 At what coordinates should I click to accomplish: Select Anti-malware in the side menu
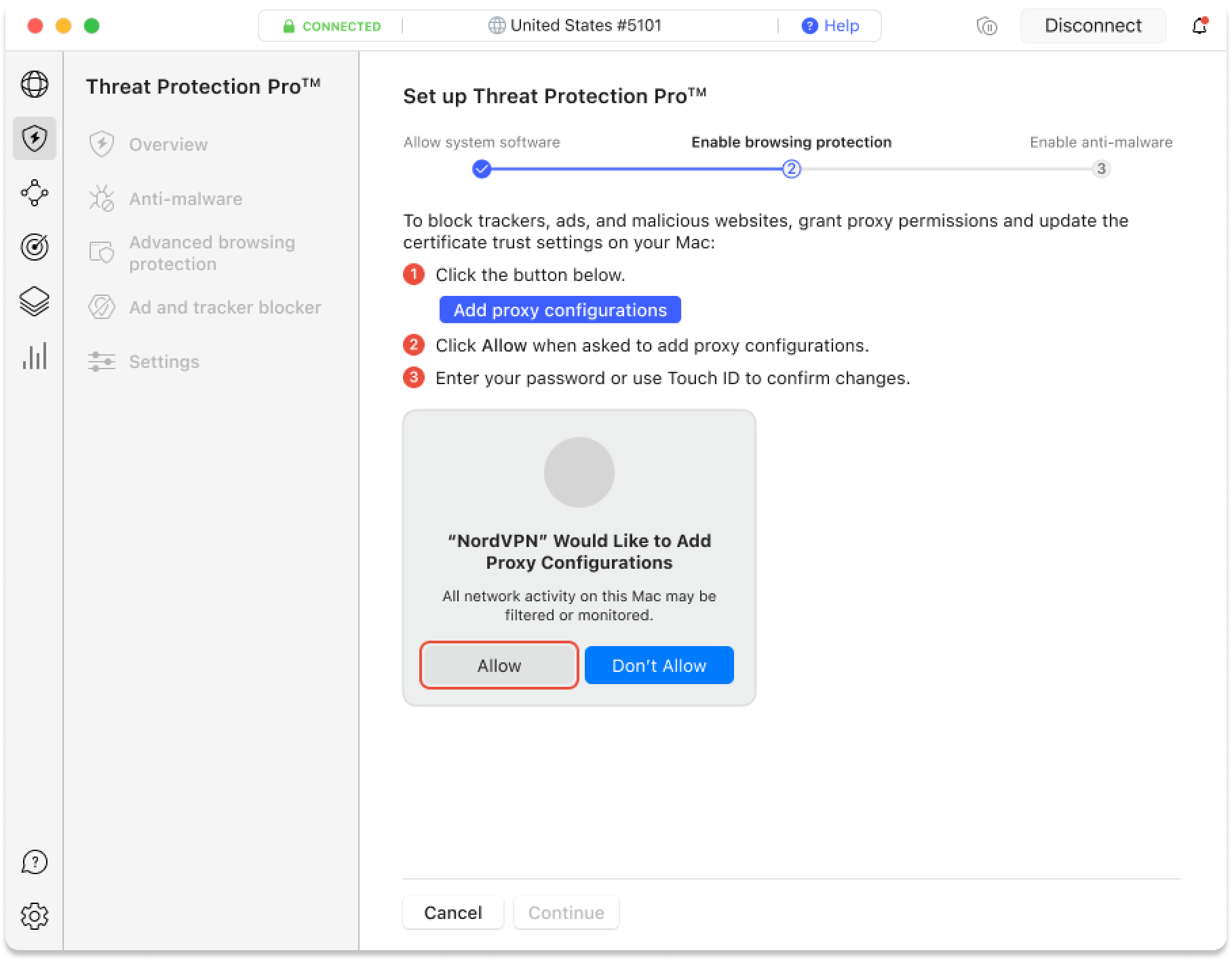(x=185, y=199)
